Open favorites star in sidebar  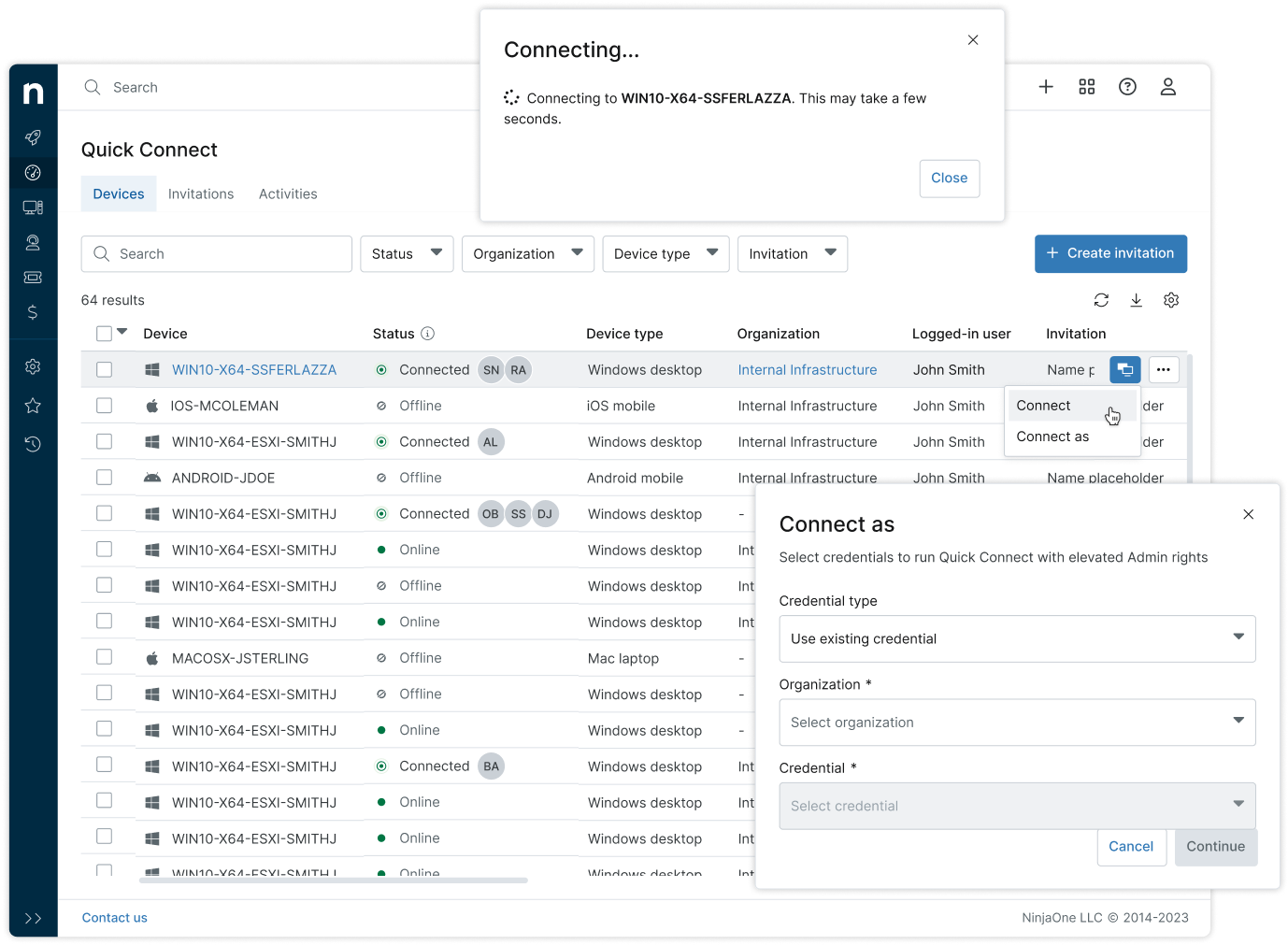33,406
